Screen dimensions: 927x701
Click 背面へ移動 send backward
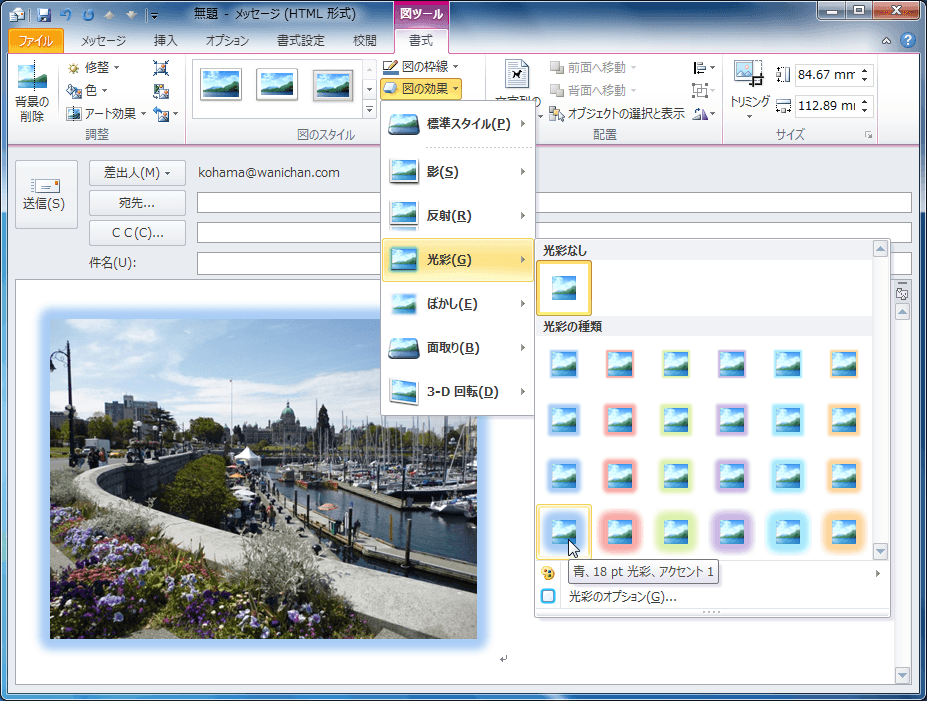pyautogui.click(x=593, y=90)
